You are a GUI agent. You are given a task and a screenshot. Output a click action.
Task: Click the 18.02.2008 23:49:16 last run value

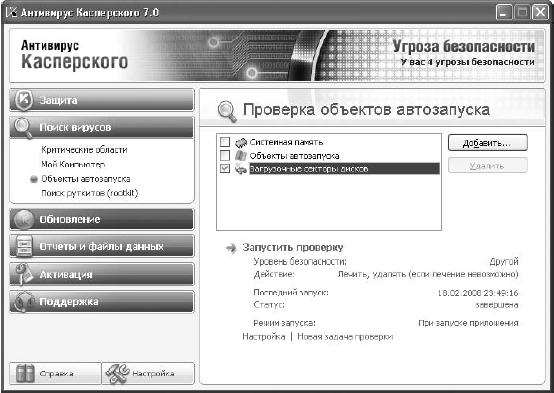click(x=478, y=293)
